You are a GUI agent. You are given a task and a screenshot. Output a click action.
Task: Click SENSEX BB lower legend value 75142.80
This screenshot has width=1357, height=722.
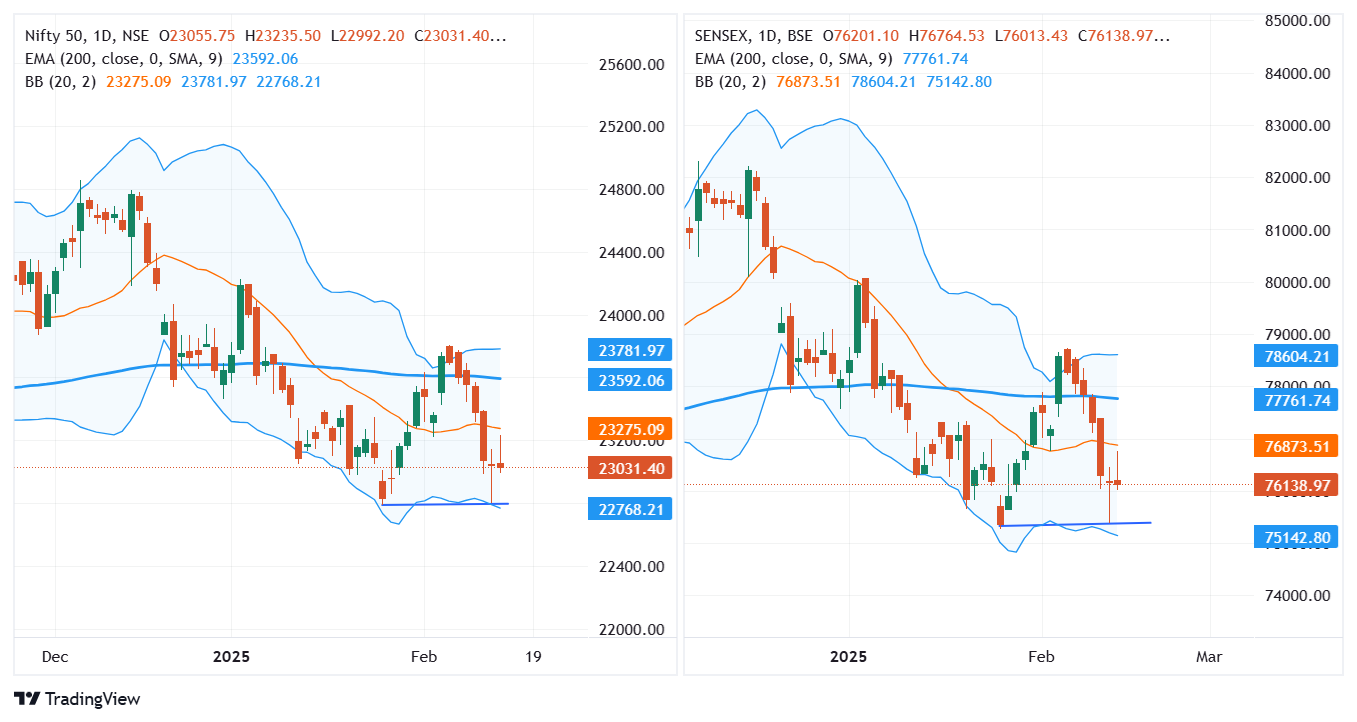pyautogui.click(x=959, y=82)
